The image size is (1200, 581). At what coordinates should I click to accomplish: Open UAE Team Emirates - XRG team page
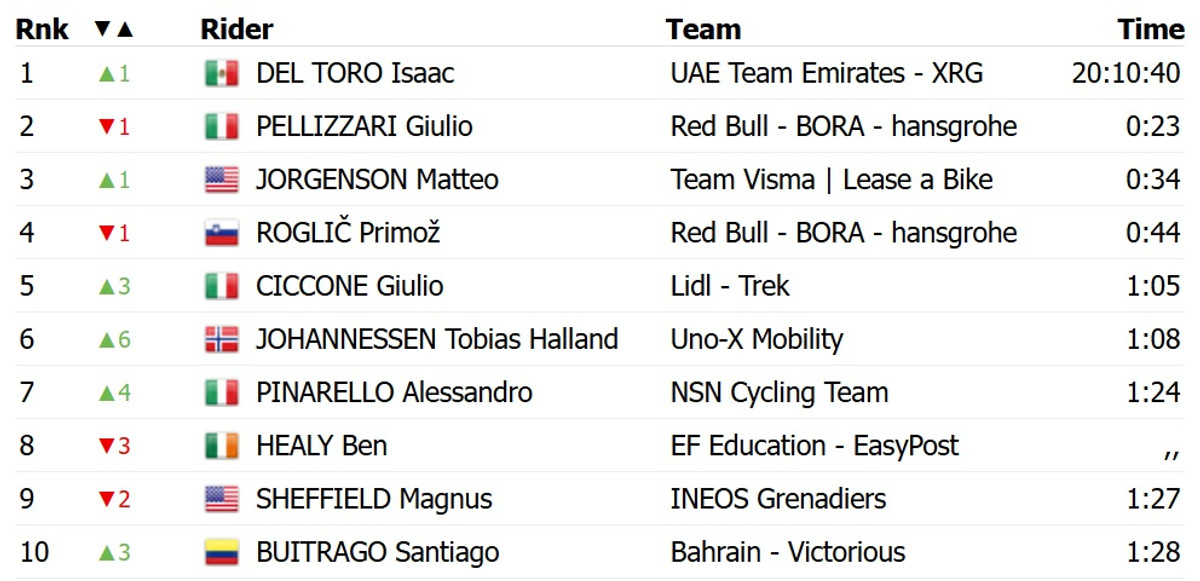tap(827, 73)
